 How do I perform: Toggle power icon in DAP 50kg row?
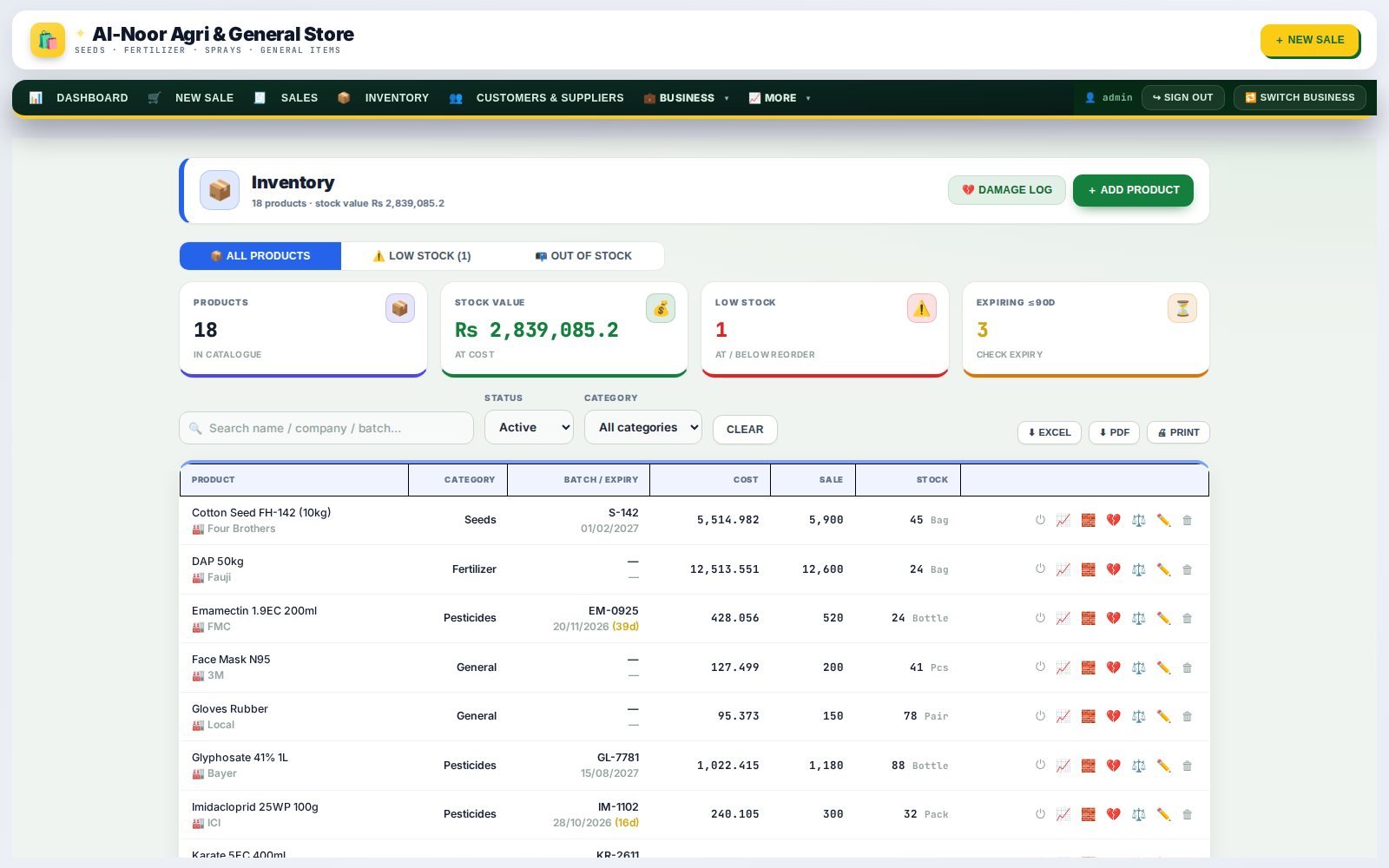(x=1040, y=569)
